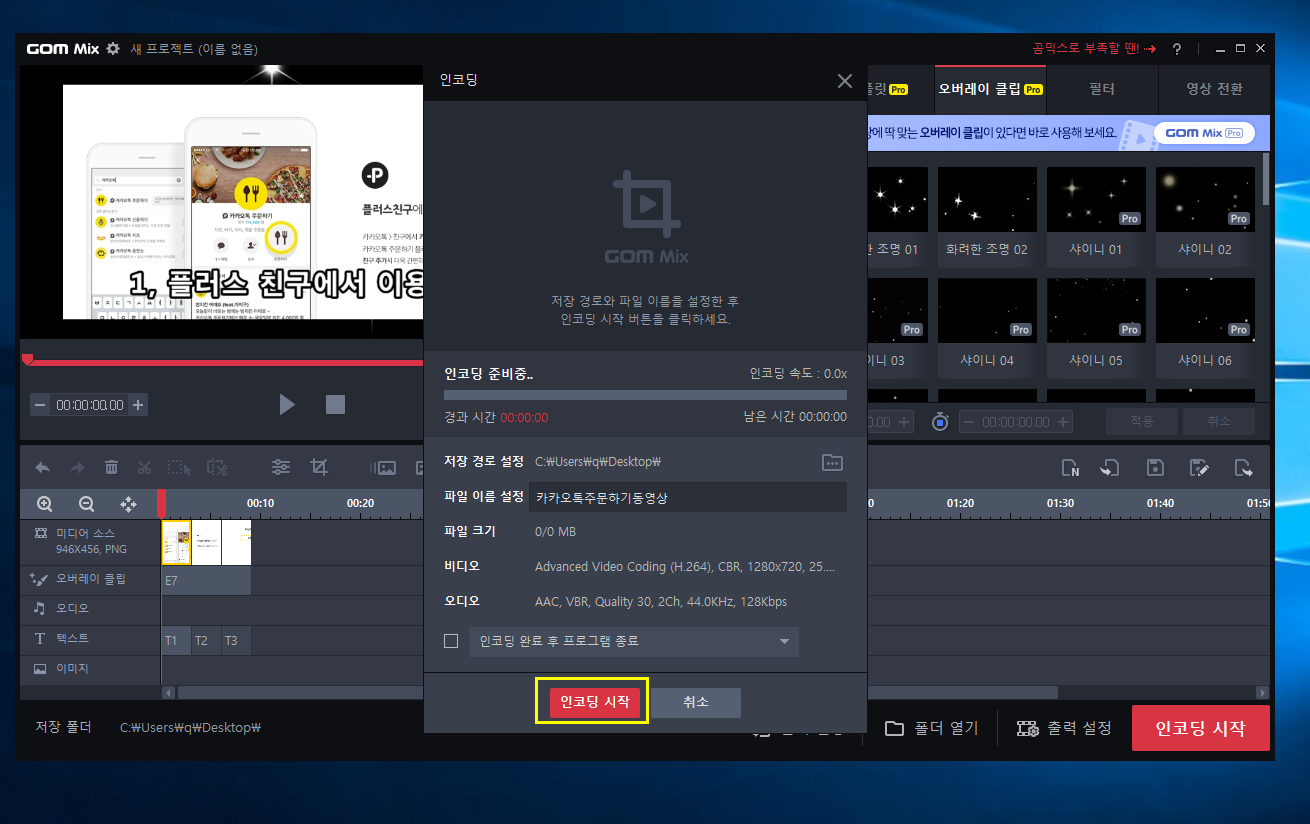
Task: Click the encoding progress bar
Action: coord(645,395)
